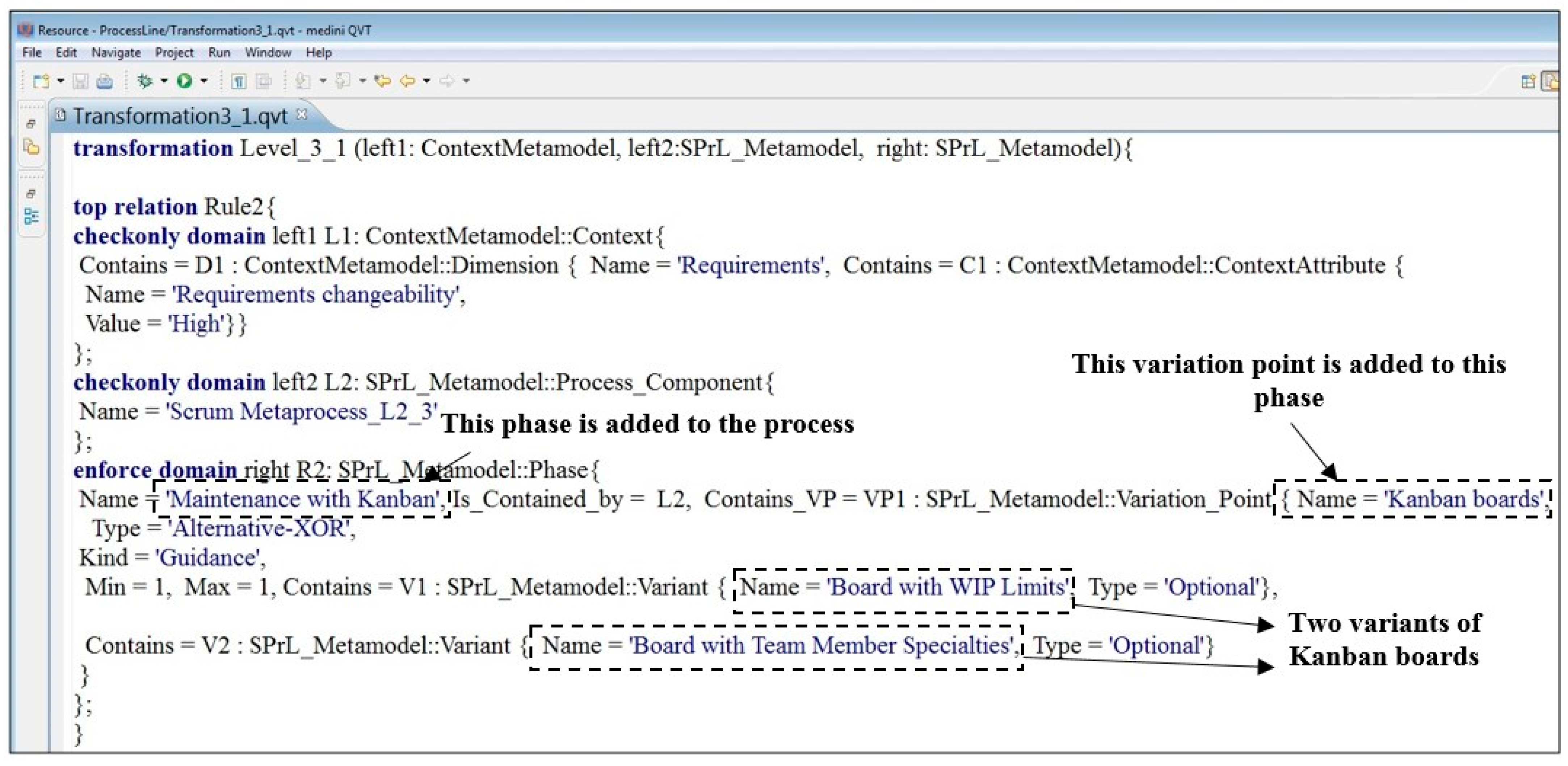This screenshot has height=766, width=1568.
Task: Open the minimized Outline view icon
Action: (31, 216)
